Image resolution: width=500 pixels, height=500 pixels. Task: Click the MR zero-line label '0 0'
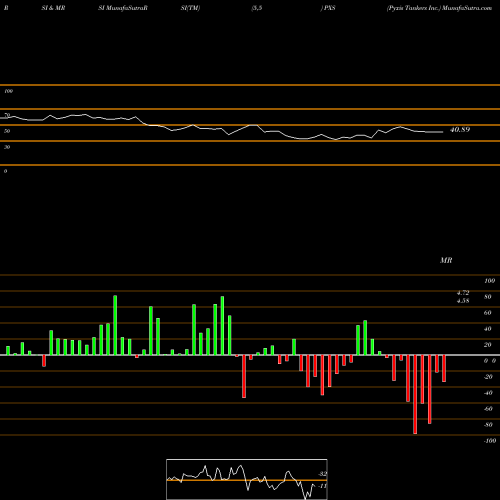click(x=490, y=361)
